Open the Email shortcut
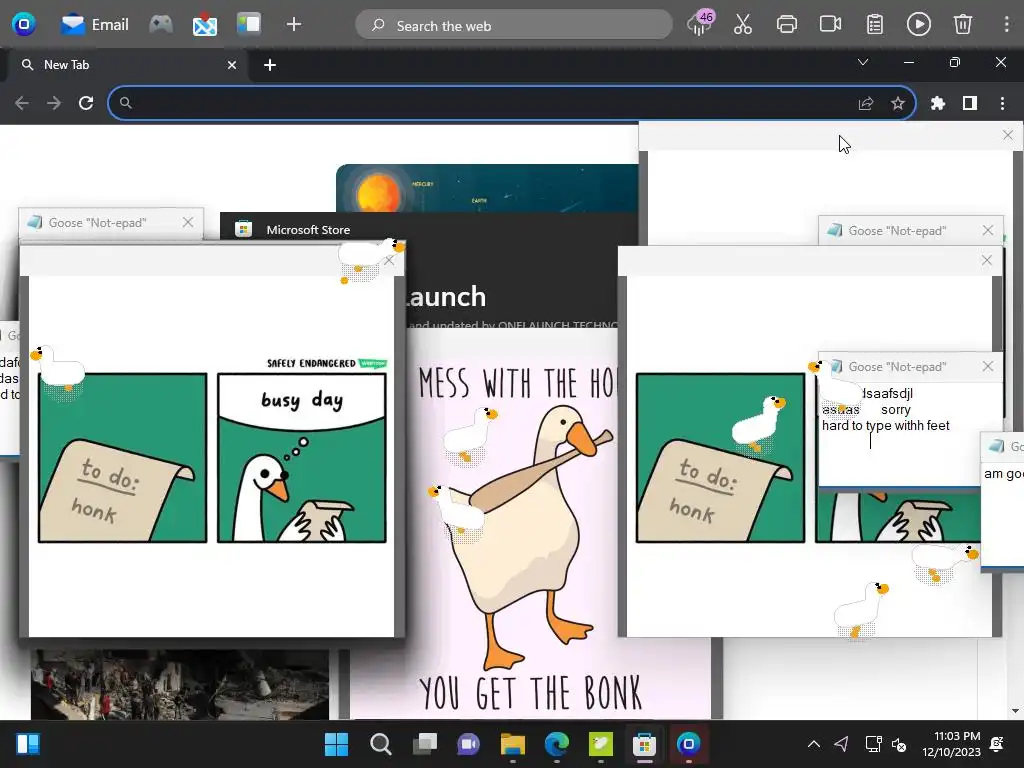This screenshot has height=768, width=1024. [x=95, y=25]
